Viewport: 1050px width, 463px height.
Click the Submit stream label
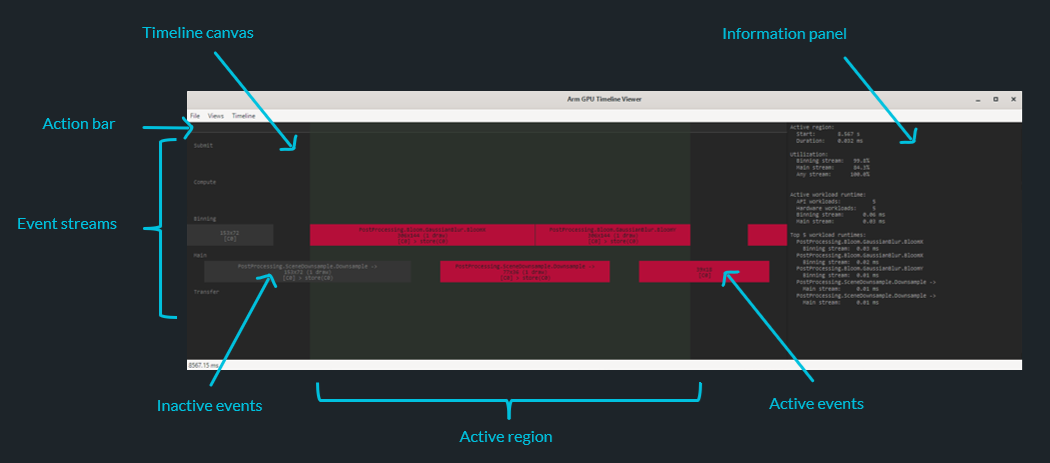point(203,145)
